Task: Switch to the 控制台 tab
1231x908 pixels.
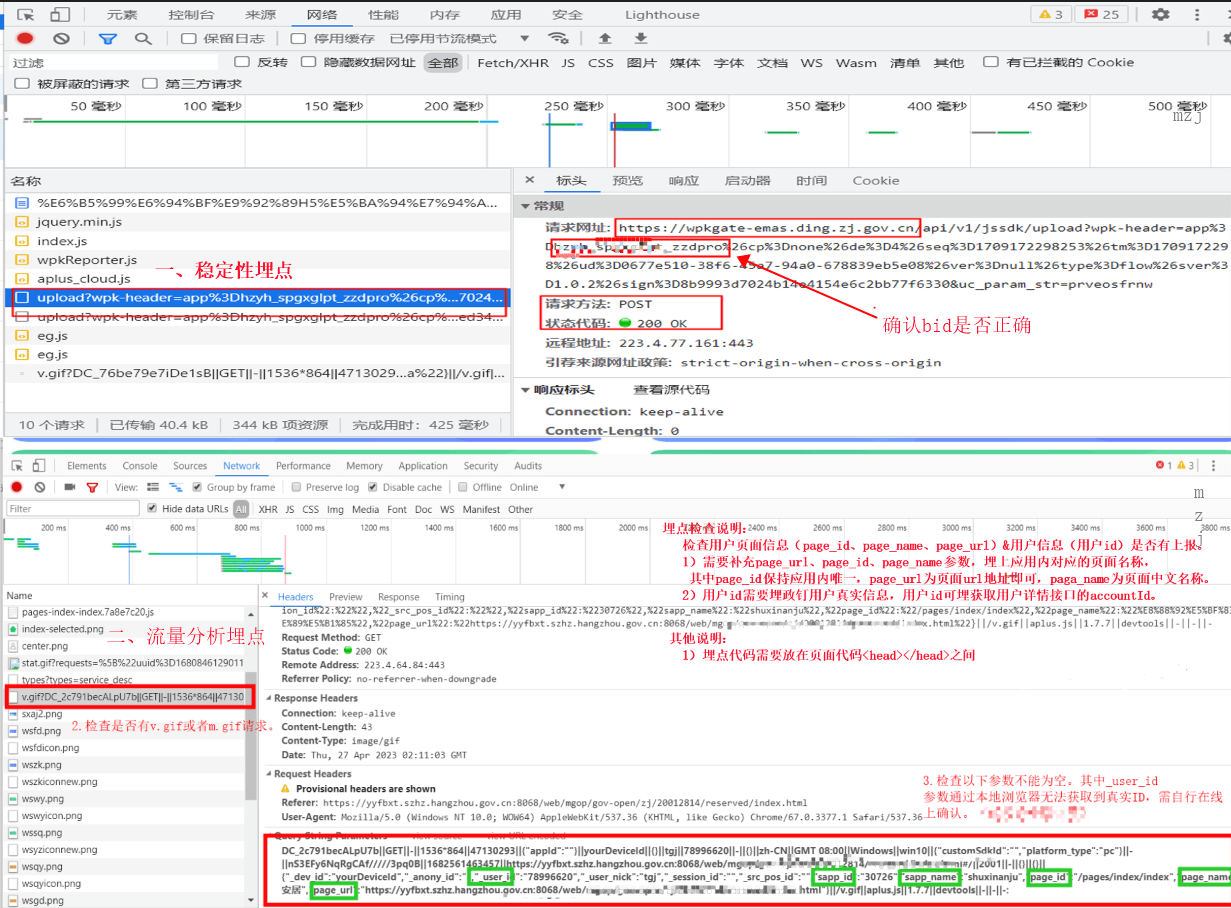Action: (190, 15)
